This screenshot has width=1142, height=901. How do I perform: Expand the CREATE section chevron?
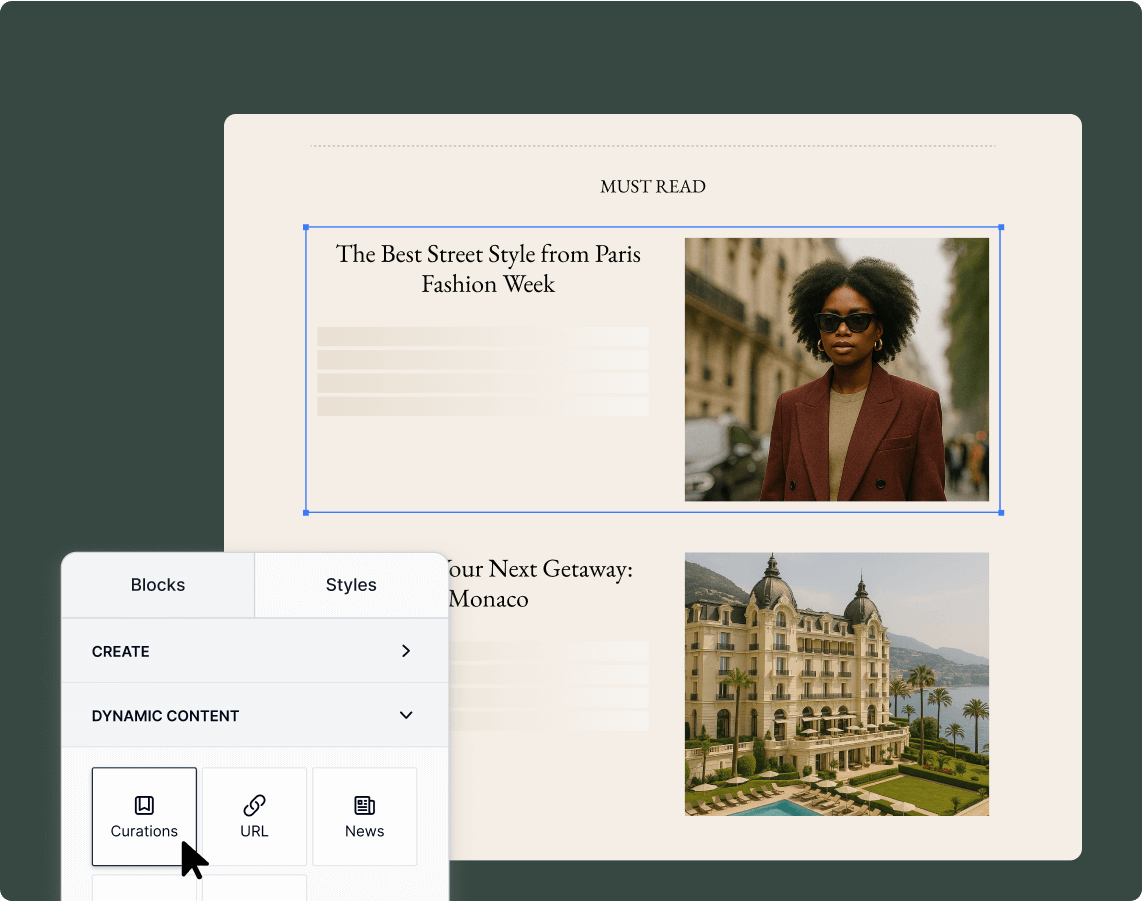point(405,651)
